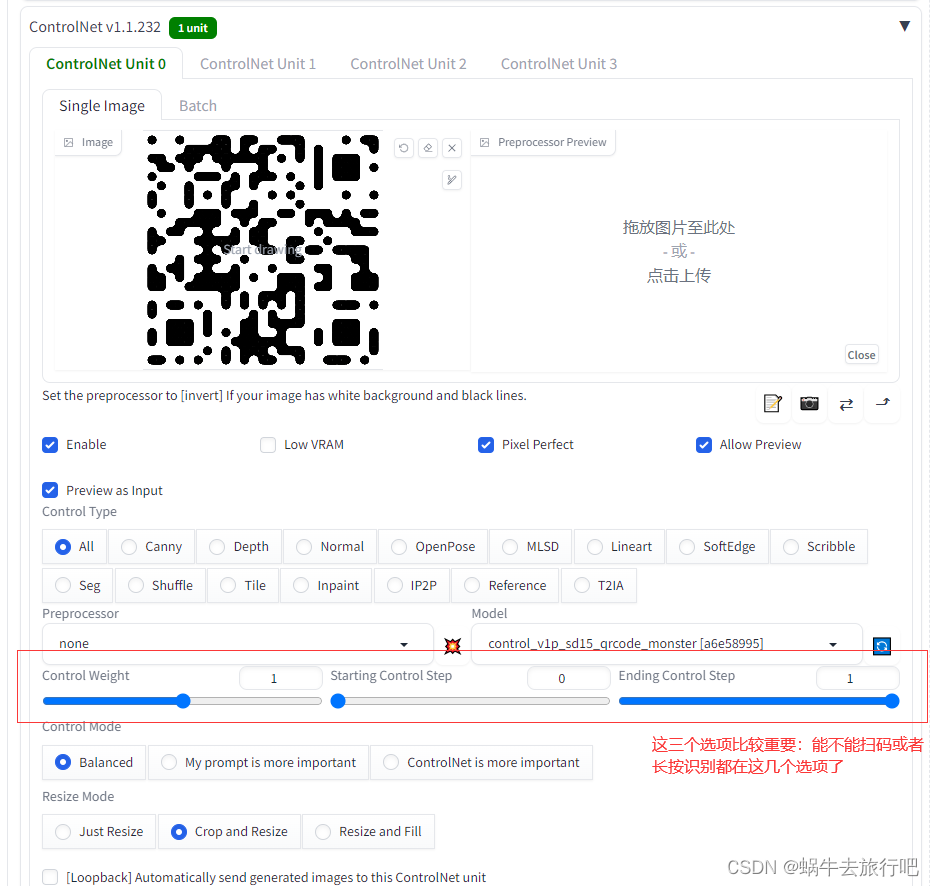
Task: Collapse the ControlNet panel with the triangle
Action: (x=904, y=26)
